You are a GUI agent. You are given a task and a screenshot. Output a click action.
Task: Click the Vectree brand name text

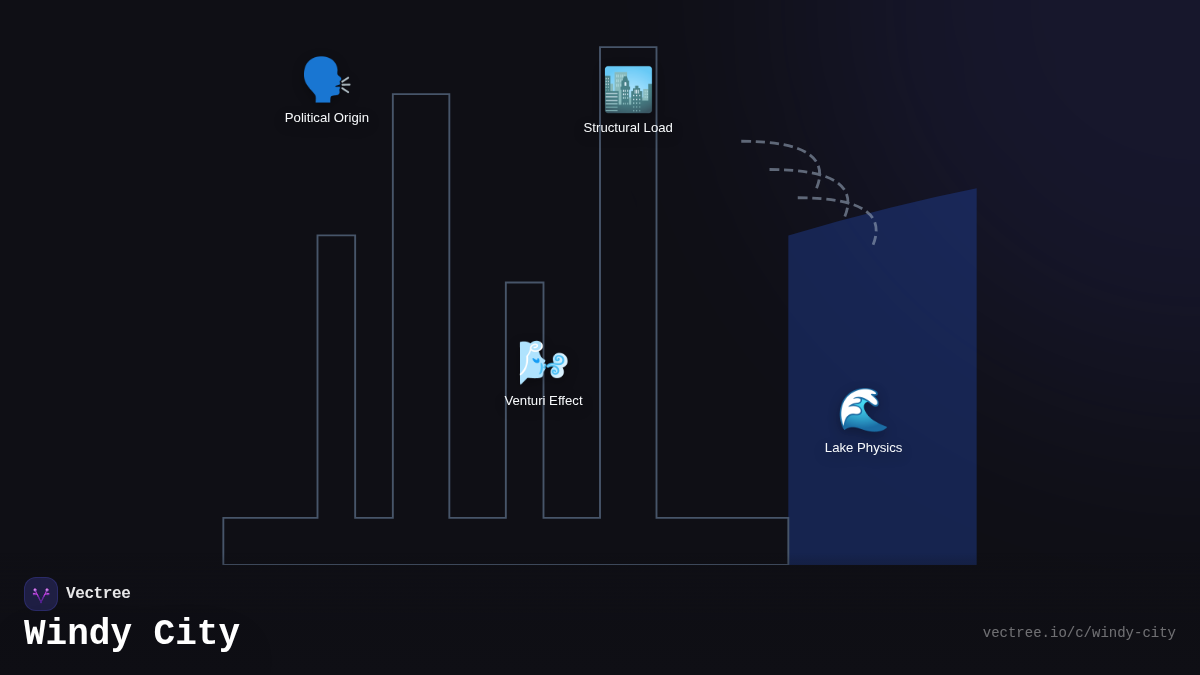tap(98, 594)
